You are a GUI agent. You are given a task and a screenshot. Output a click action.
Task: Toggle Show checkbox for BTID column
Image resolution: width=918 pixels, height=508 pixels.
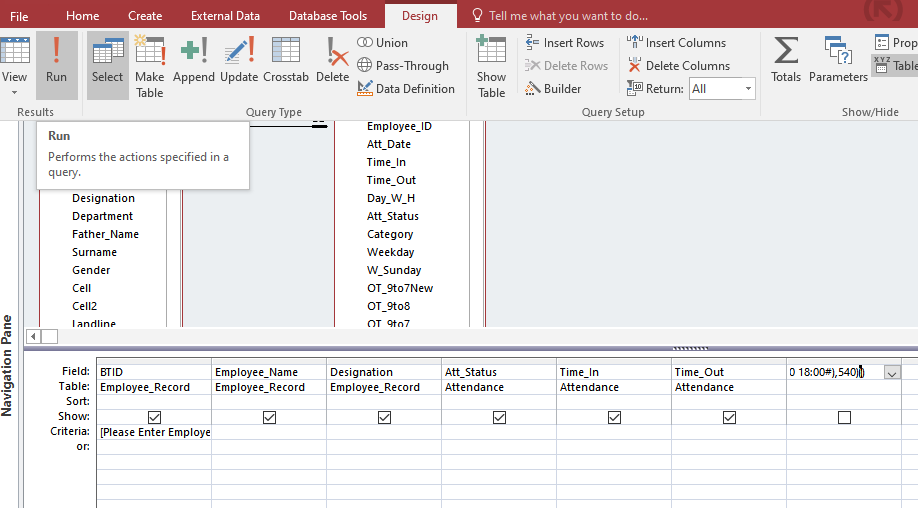click(155, 417)
